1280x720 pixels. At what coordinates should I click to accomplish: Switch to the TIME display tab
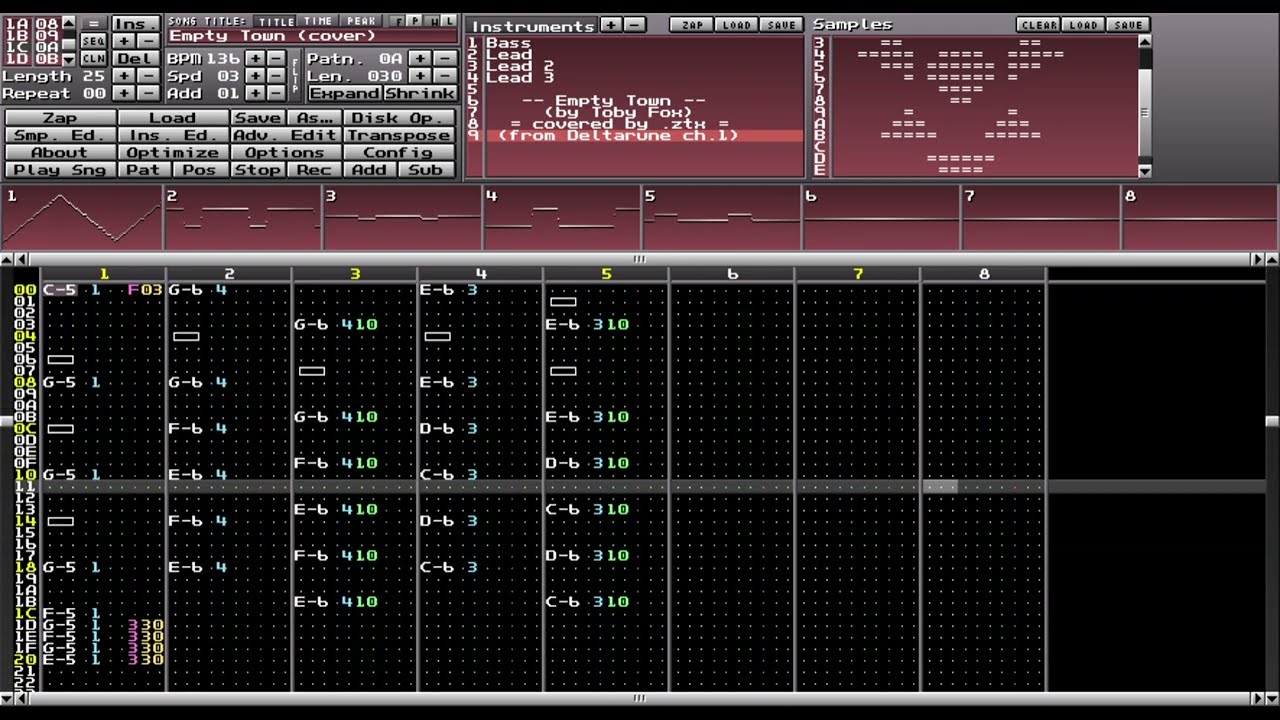318,21
